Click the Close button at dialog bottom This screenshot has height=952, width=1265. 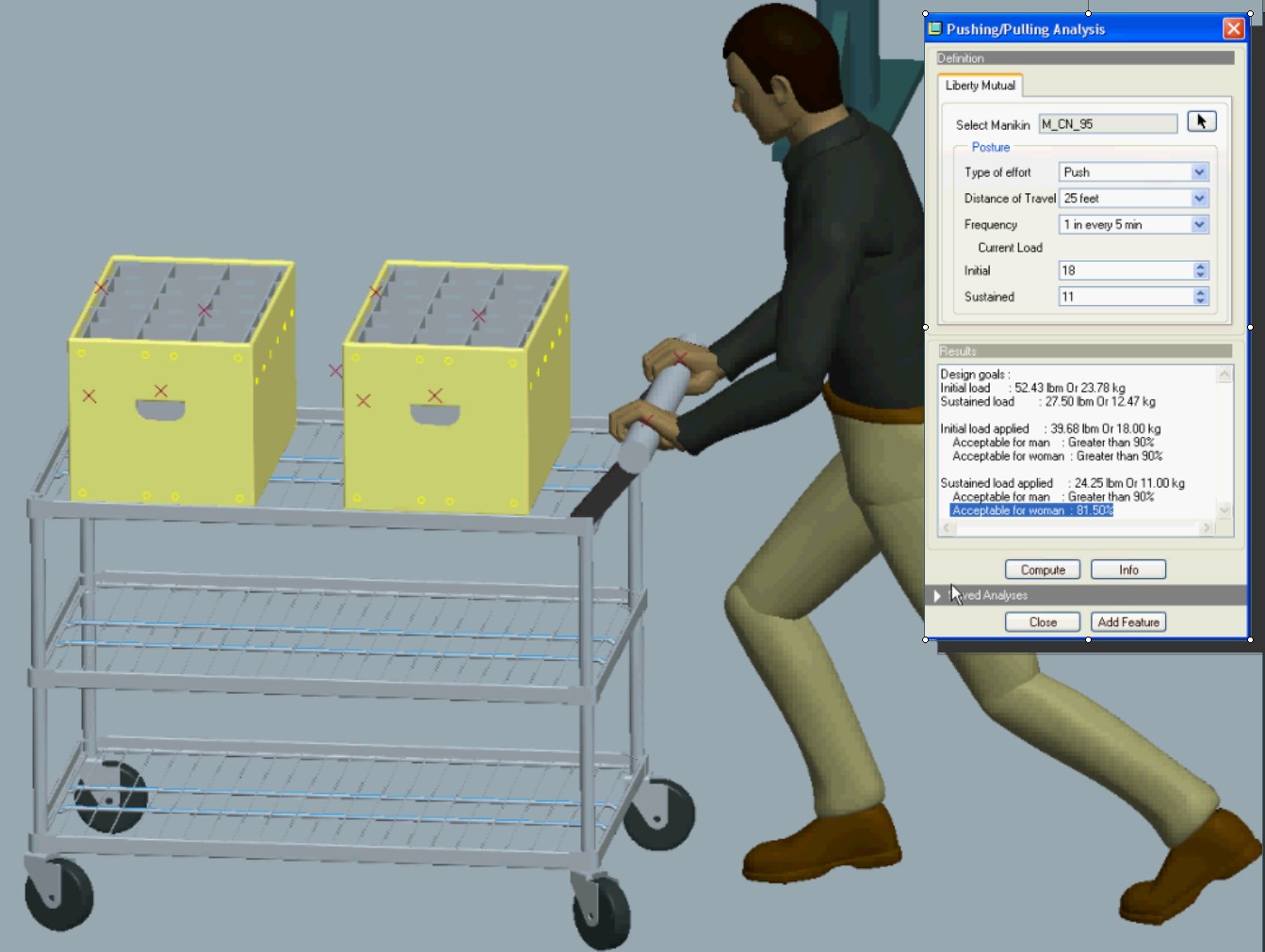[1042, 622]
